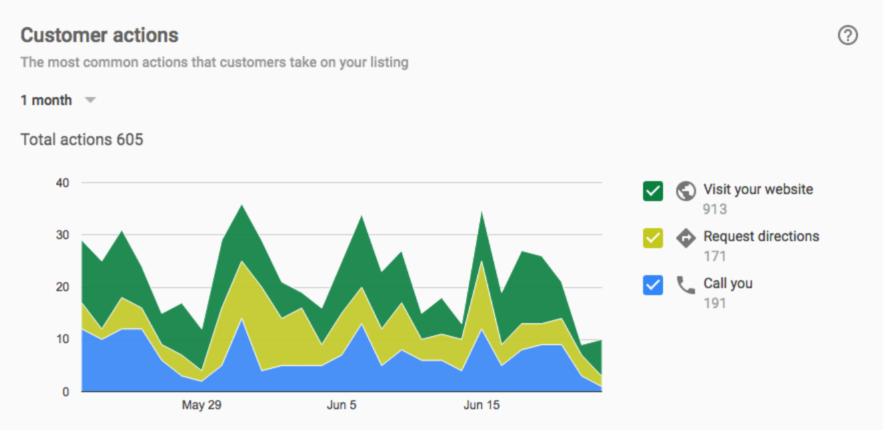This screenshot has width=883, height=430.
Task: Click the Total actions 605 text
Action: coord(81,139)
